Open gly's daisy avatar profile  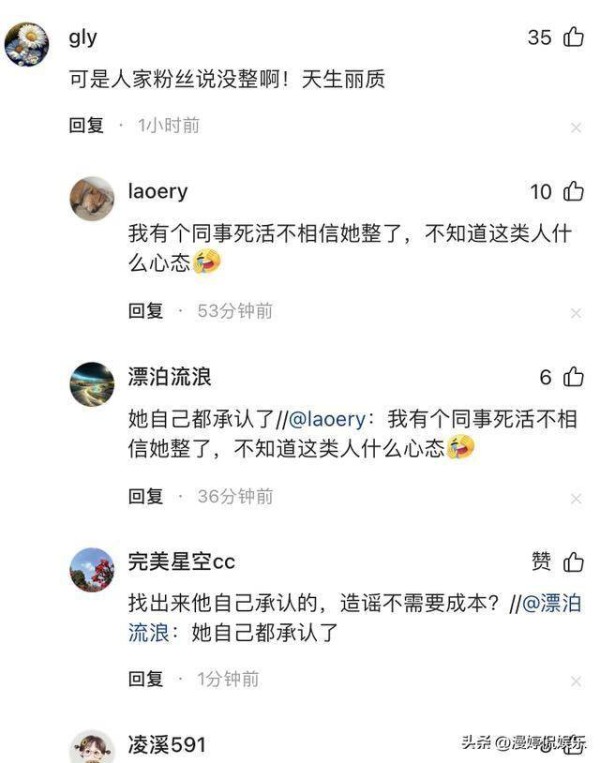click(27, 44)
